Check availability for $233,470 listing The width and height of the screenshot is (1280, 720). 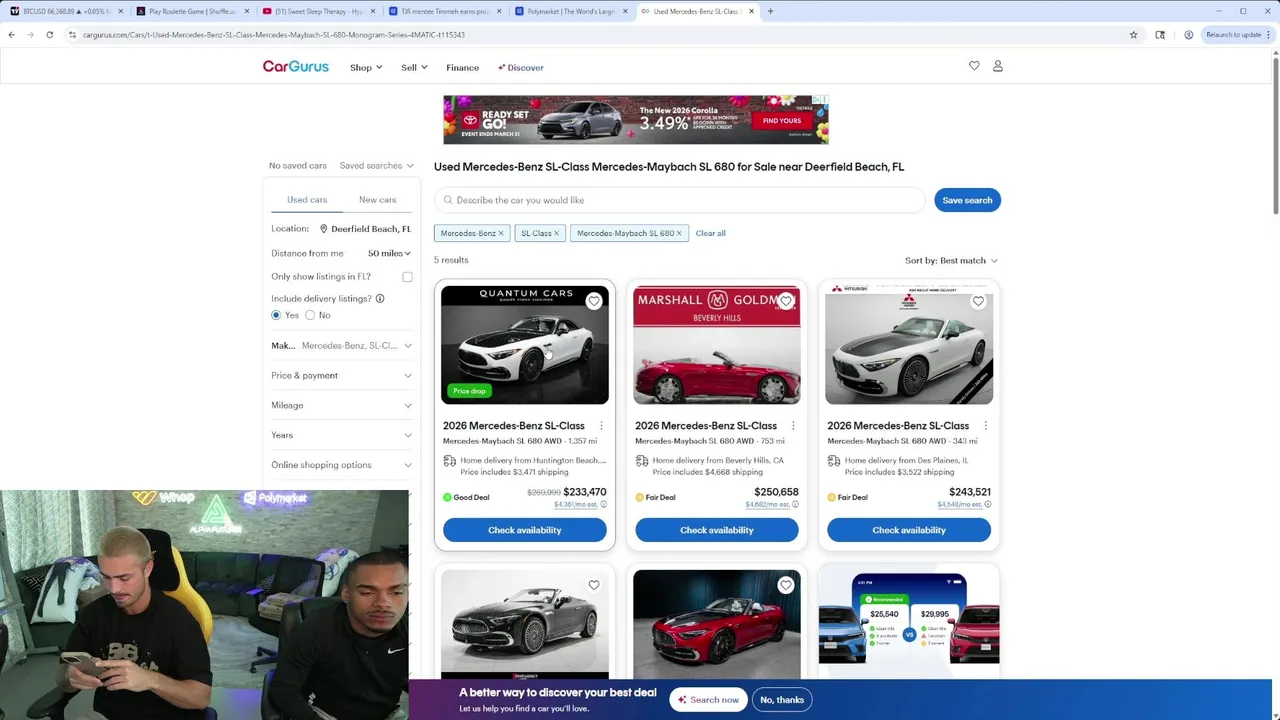pos(525,530)
